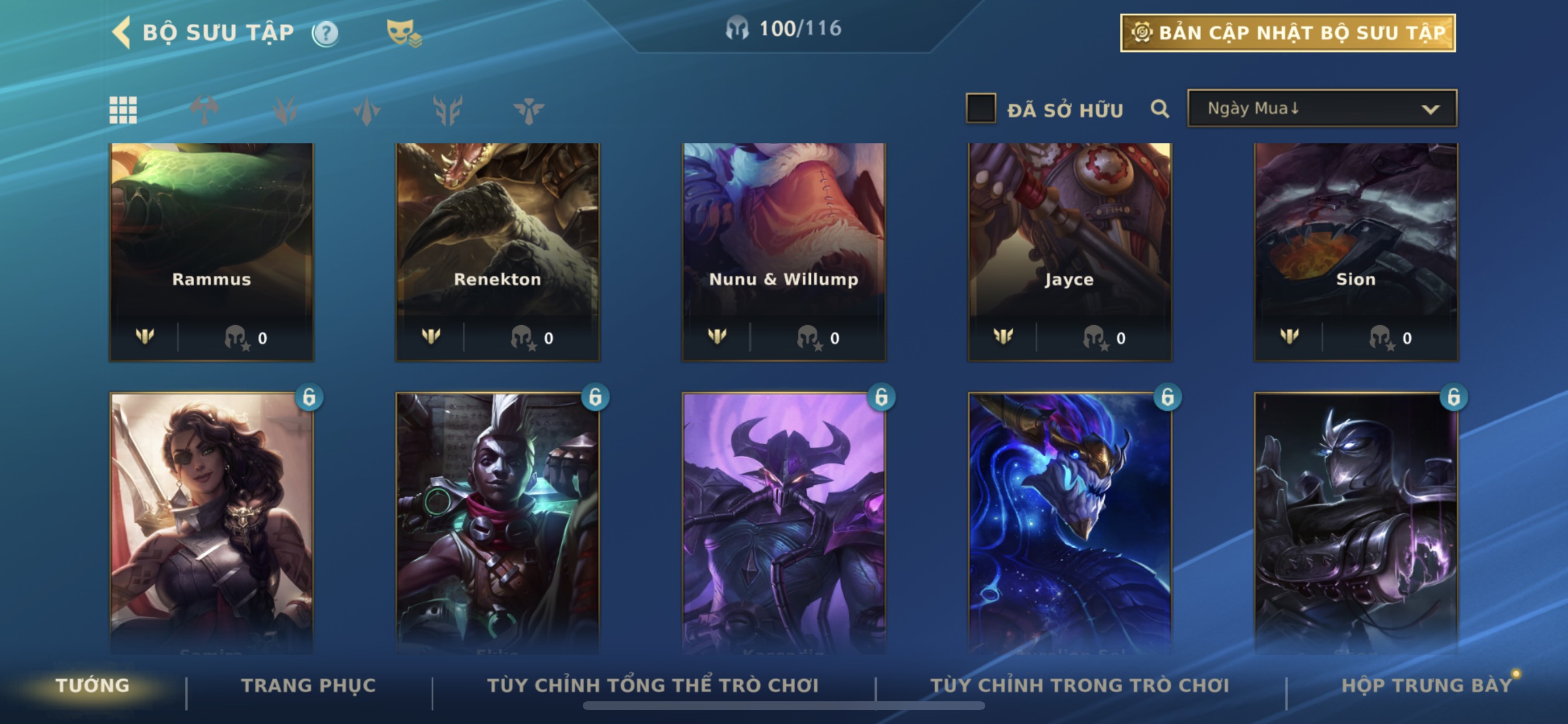Open the Ngày Mua sort dropdown
This screenshot has height=724, width=1568.
click(x=1321, y=108)
